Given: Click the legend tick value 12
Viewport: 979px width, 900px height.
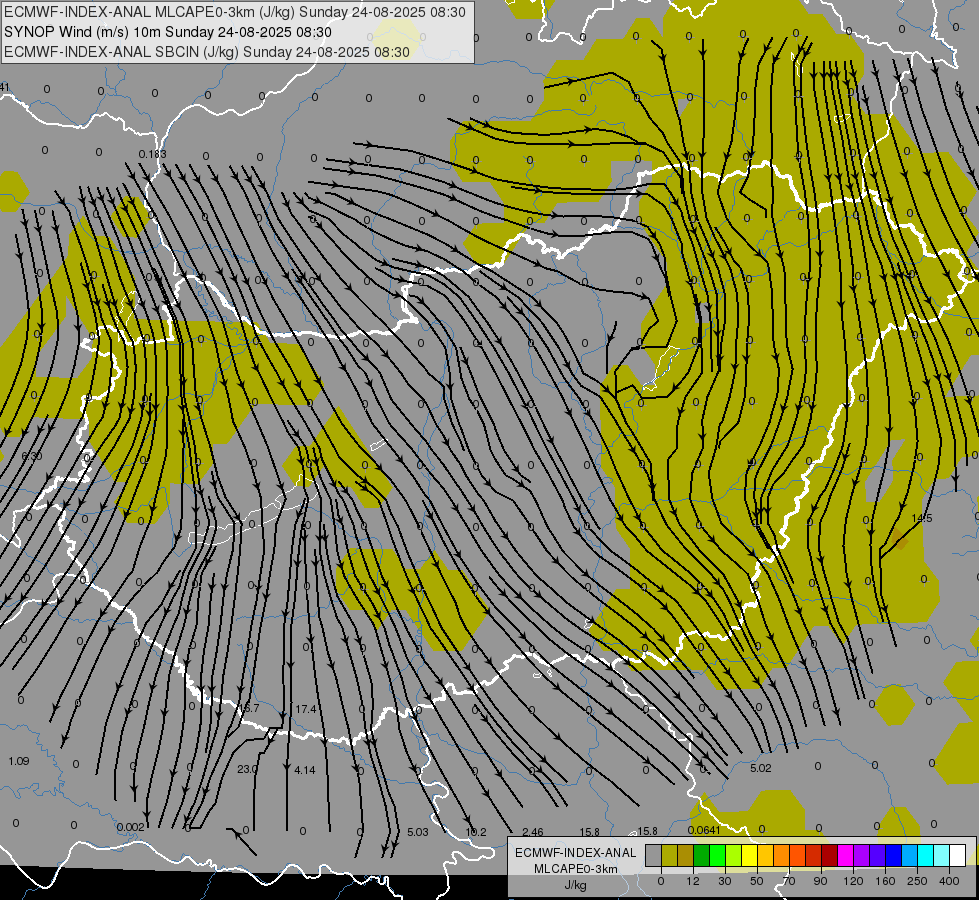Looking at the screenshot, I should click(693, 881).
